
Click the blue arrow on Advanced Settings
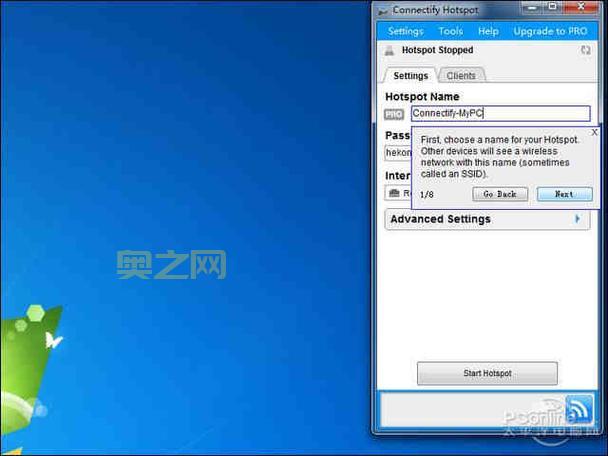pos(577,219)
